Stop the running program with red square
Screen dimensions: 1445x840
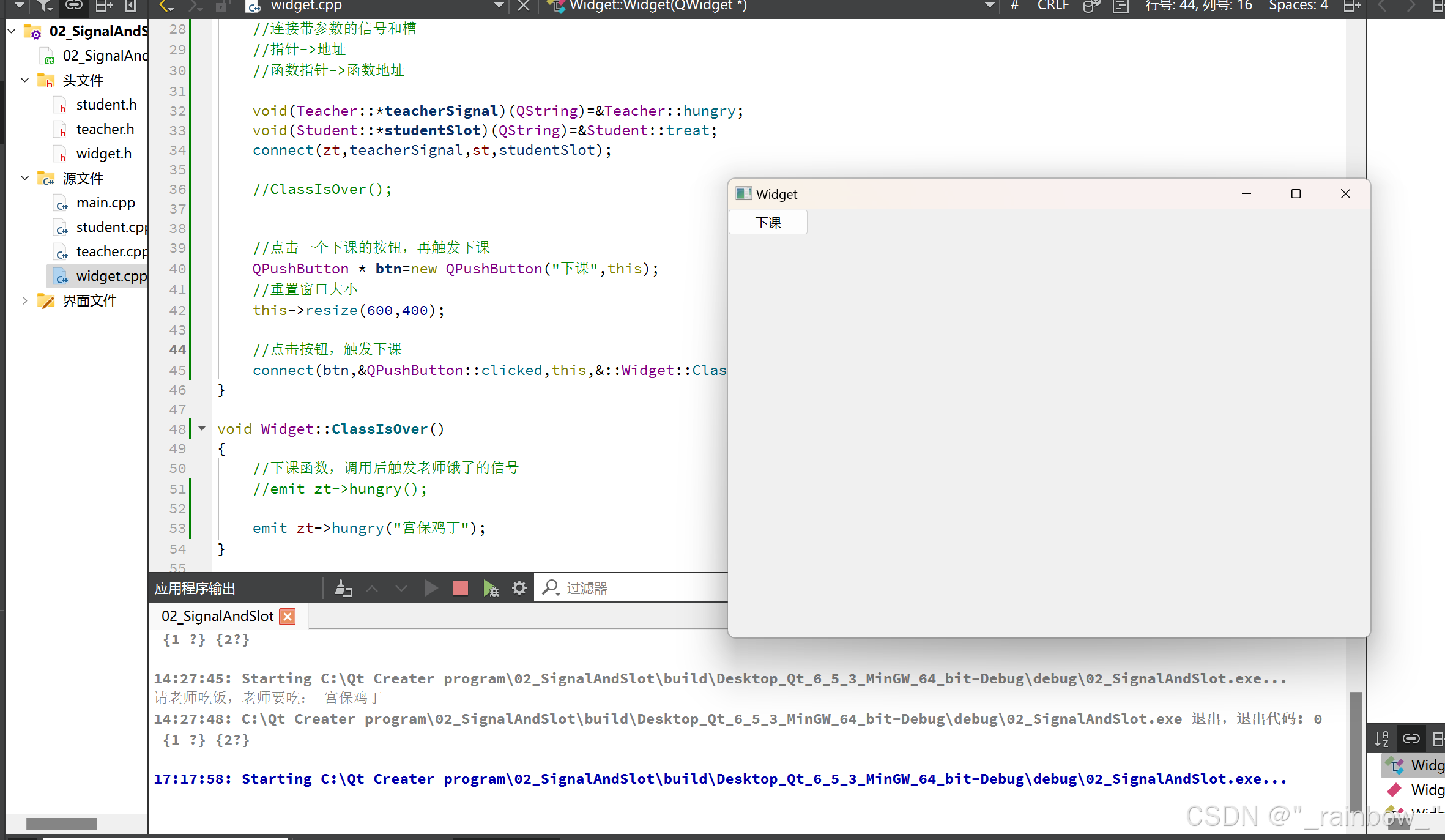click(460, 588)
